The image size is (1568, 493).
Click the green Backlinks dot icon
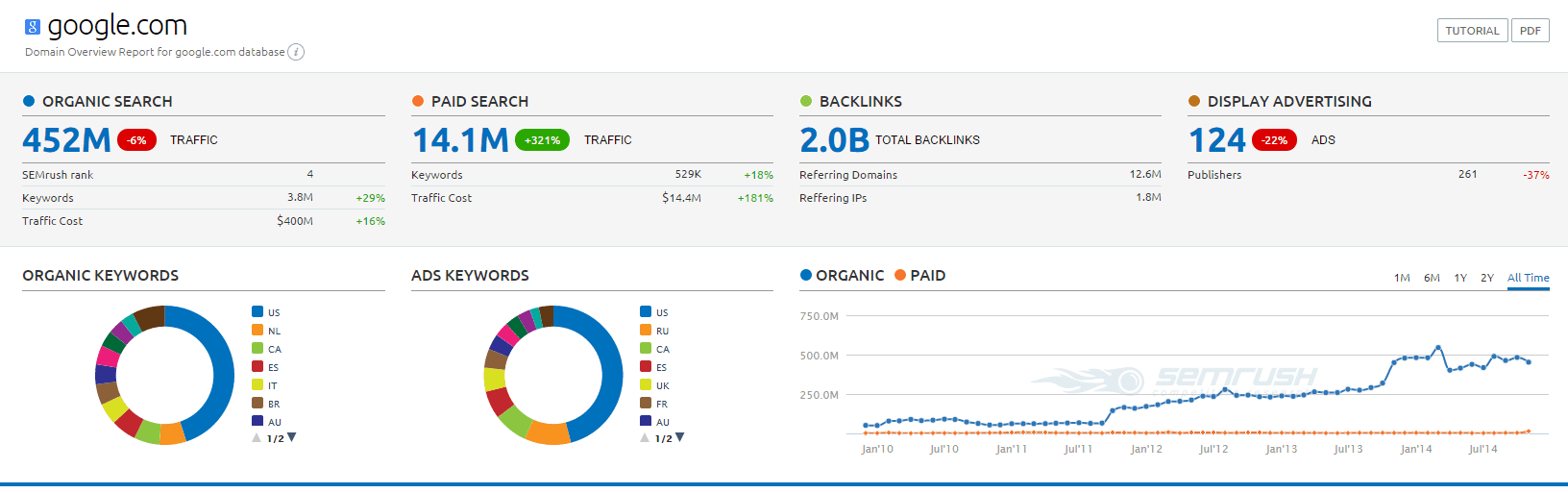click(806, 101)
